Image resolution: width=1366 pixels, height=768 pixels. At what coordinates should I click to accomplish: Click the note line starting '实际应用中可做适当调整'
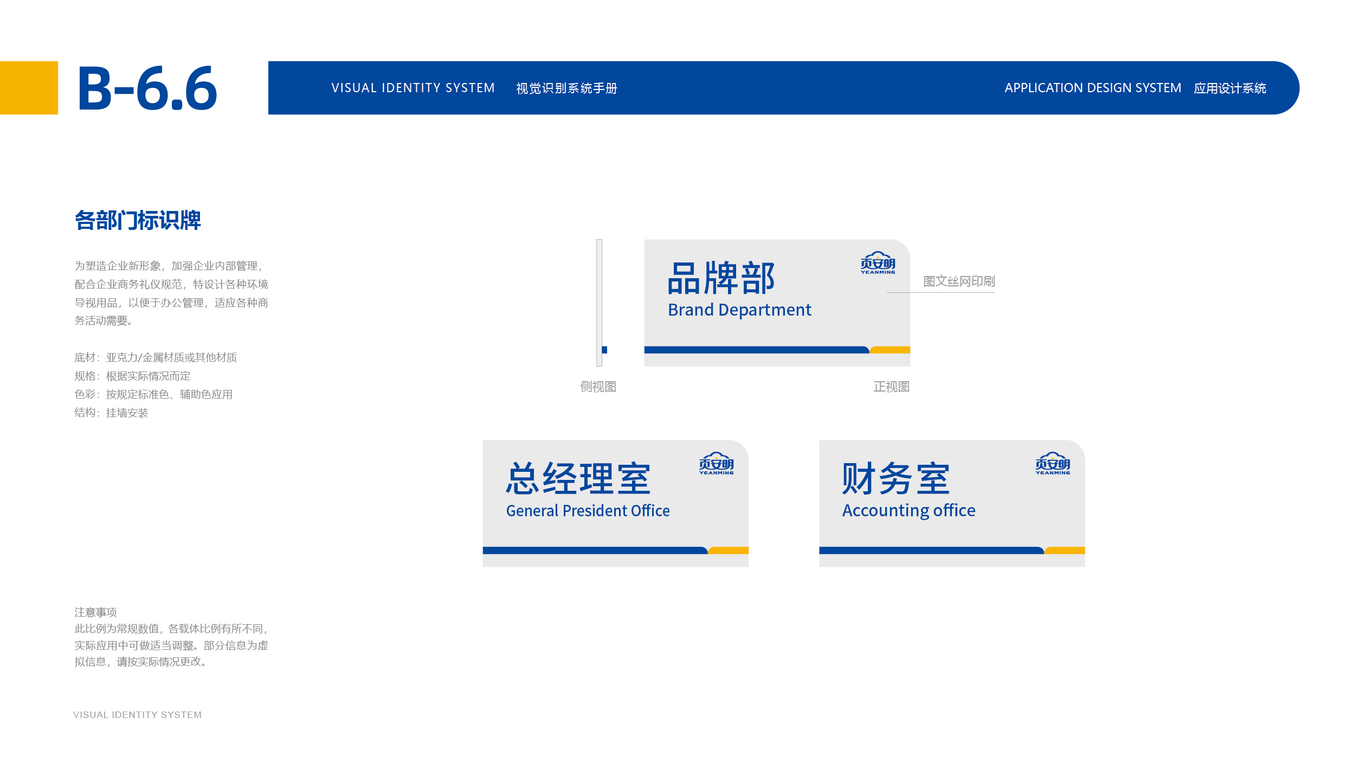pos(171,645)
